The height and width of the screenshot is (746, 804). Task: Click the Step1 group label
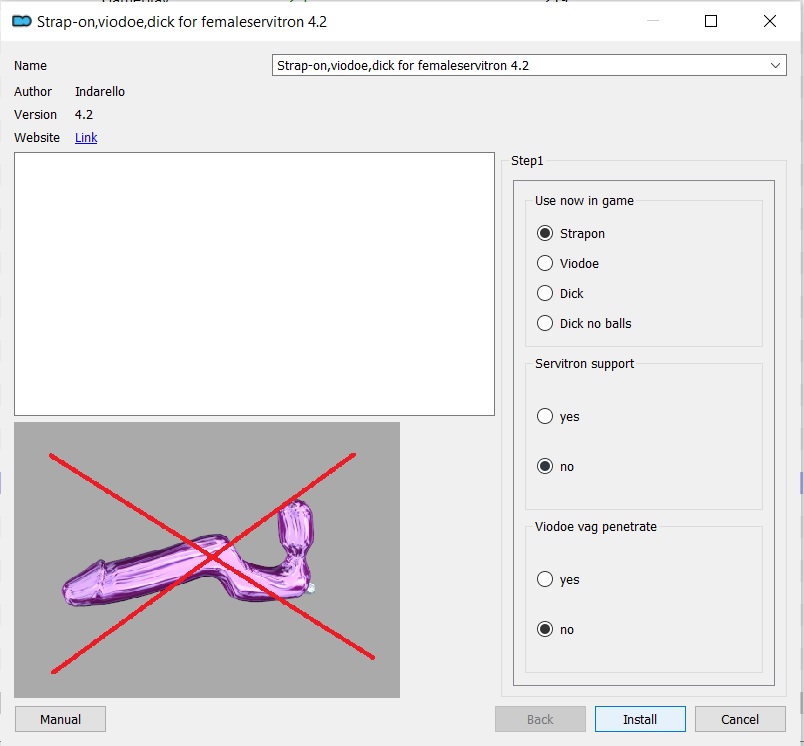click(x=527, y=160)
